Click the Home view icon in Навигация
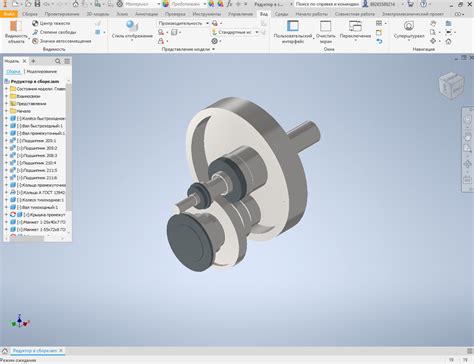The image size is (474, 364). click(x=448, y=41)
